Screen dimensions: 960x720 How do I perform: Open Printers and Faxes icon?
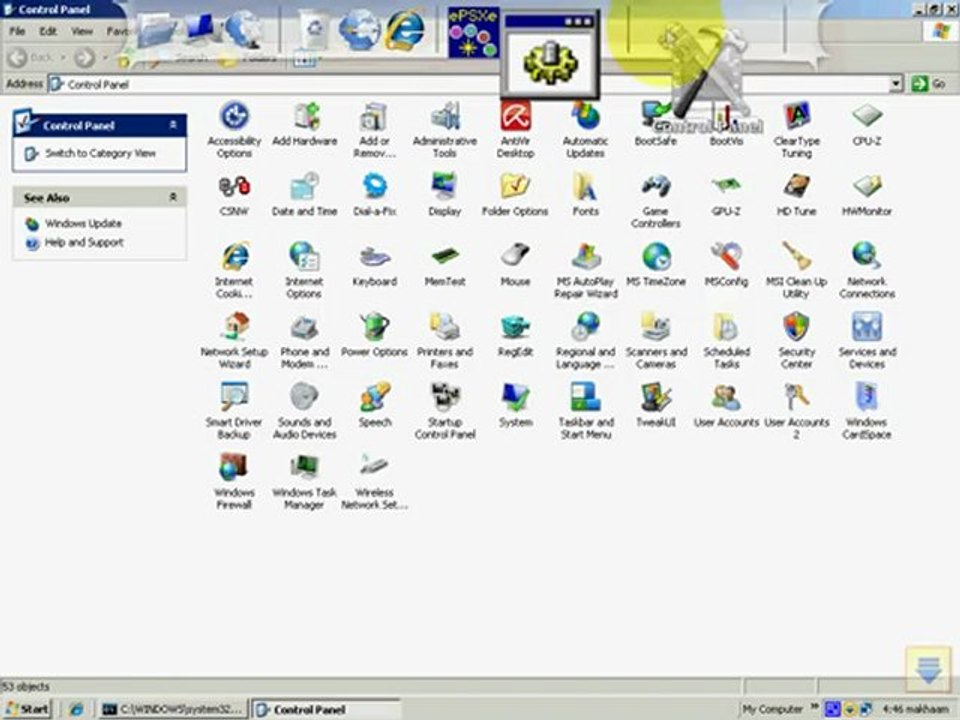click(445, 340)
